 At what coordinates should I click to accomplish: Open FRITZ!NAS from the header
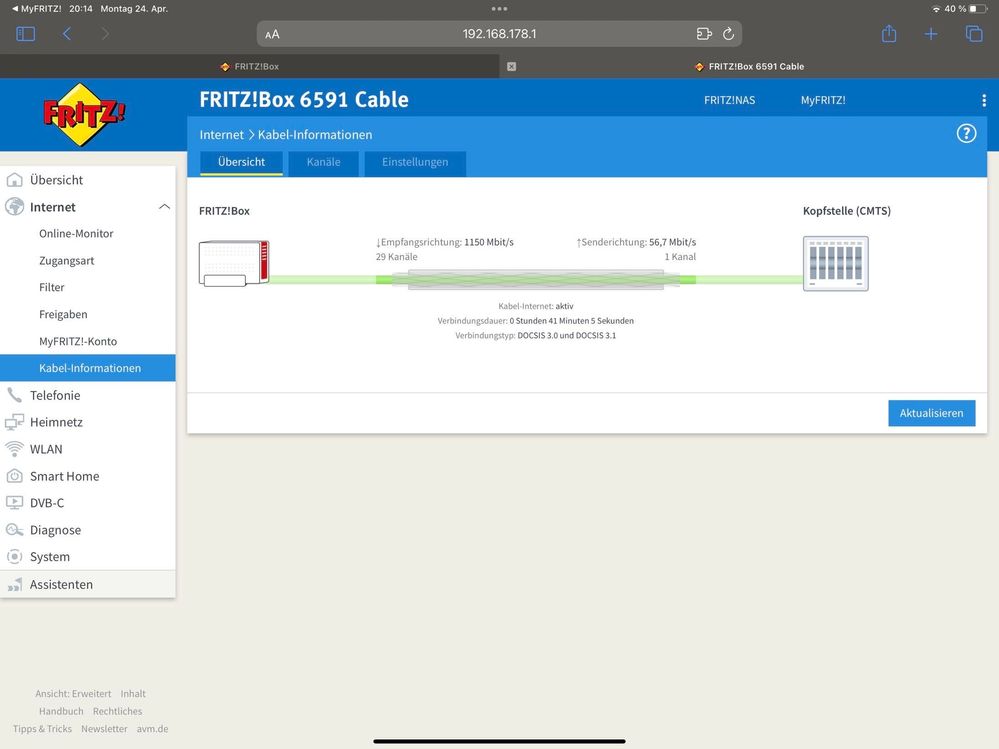pyautogui.click(x=729, y=100)
